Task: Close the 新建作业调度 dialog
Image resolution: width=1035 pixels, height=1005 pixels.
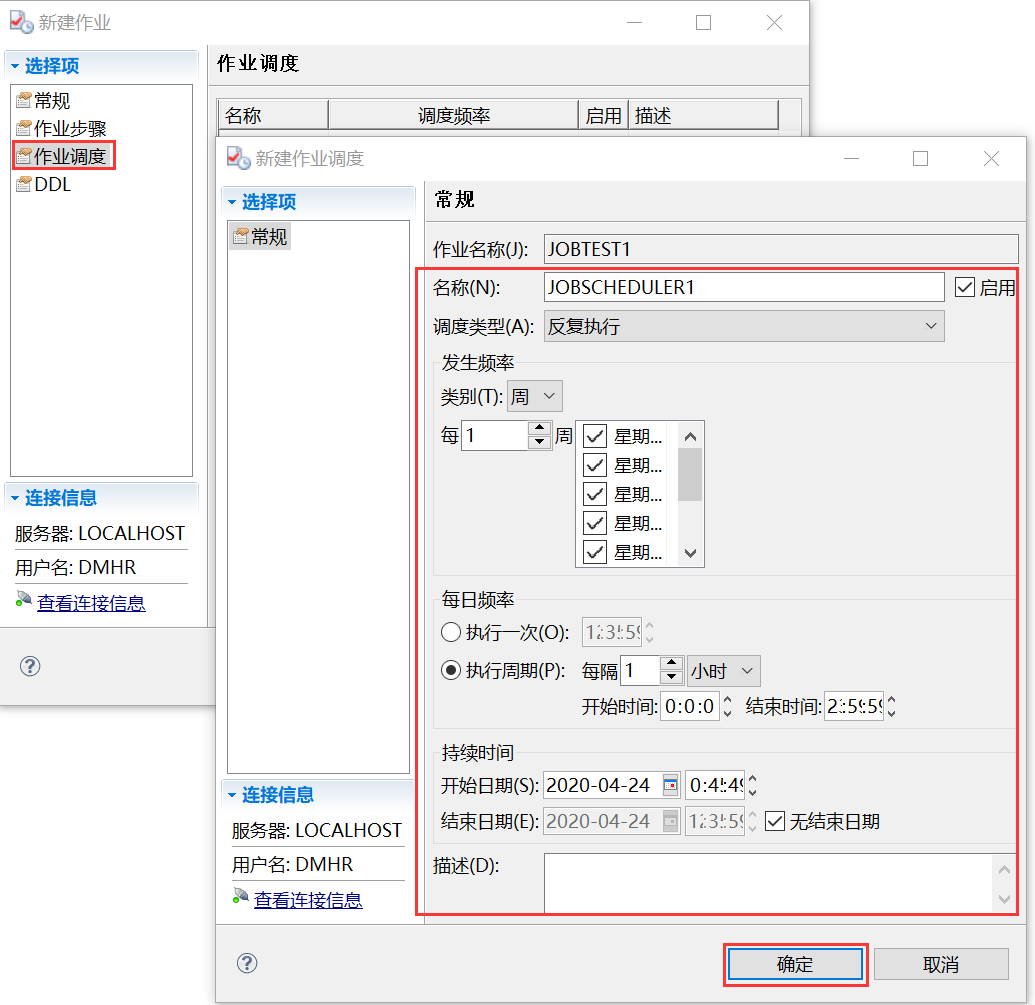Action: coord(991,158)
